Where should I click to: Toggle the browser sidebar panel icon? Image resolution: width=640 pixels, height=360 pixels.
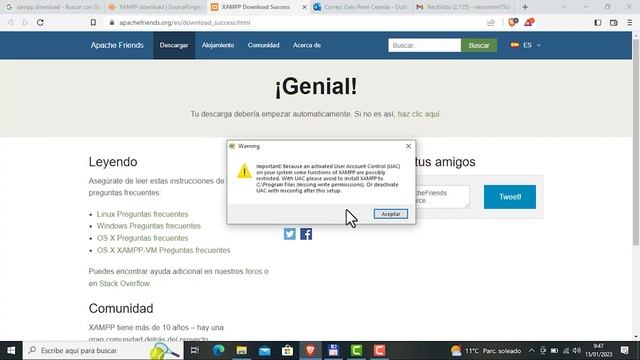[598, 22]
